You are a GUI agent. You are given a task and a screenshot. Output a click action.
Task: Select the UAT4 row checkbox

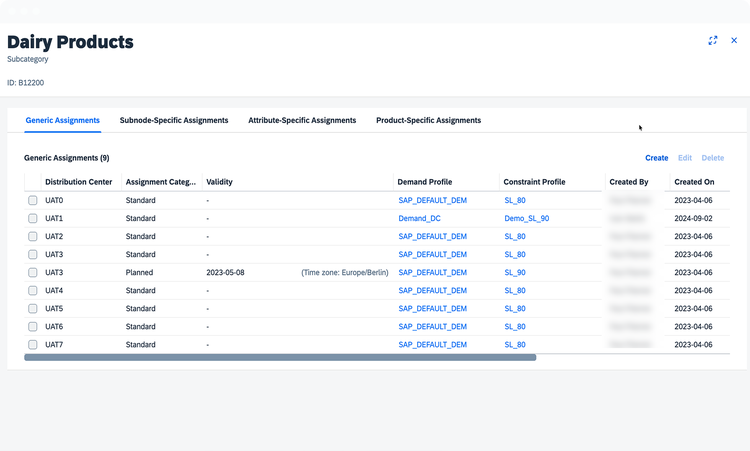33,290
